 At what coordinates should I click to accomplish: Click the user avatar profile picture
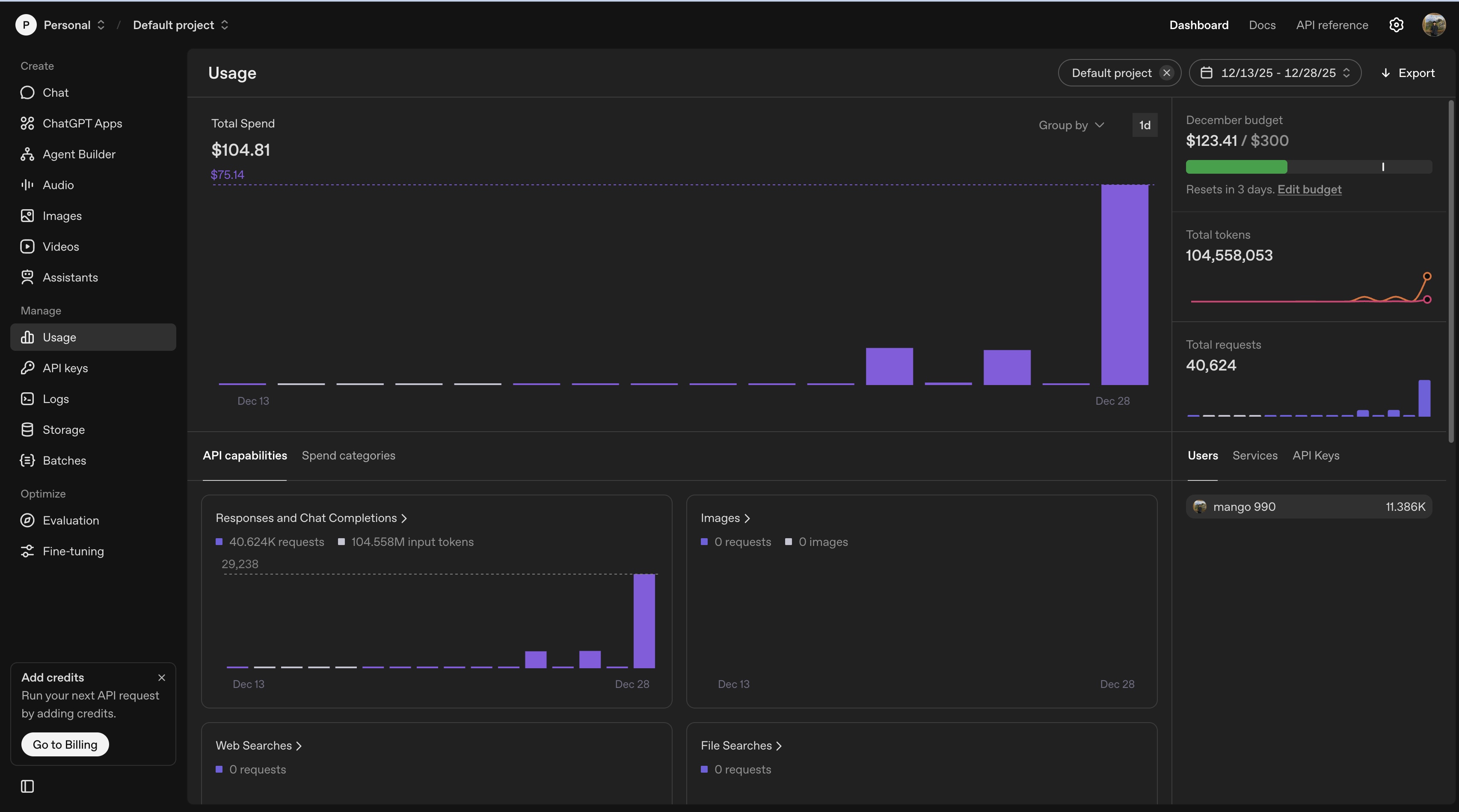click(x=1433, y=25)
